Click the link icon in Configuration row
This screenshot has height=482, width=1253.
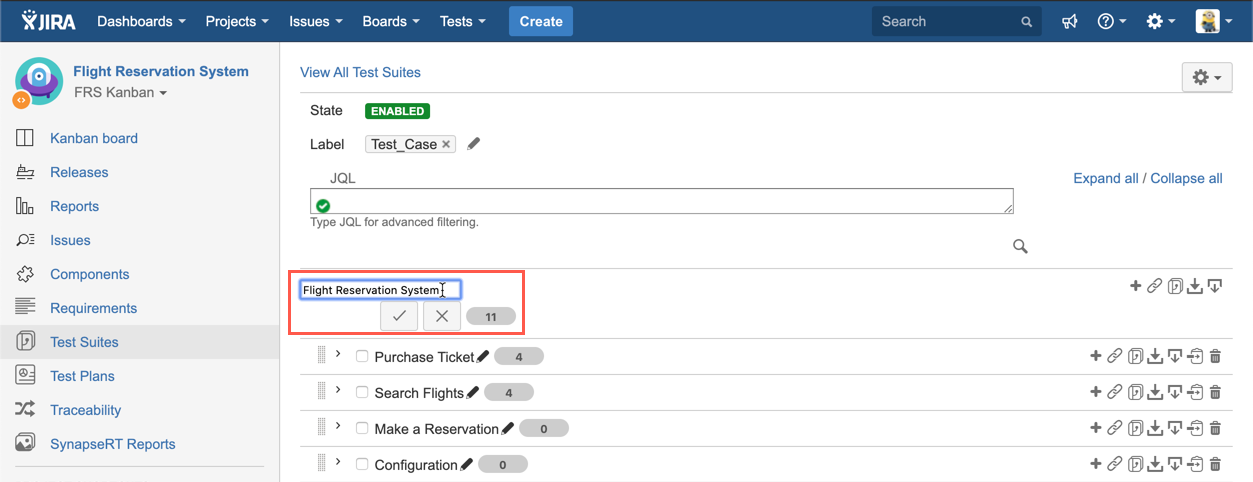tap(1114, 464)
